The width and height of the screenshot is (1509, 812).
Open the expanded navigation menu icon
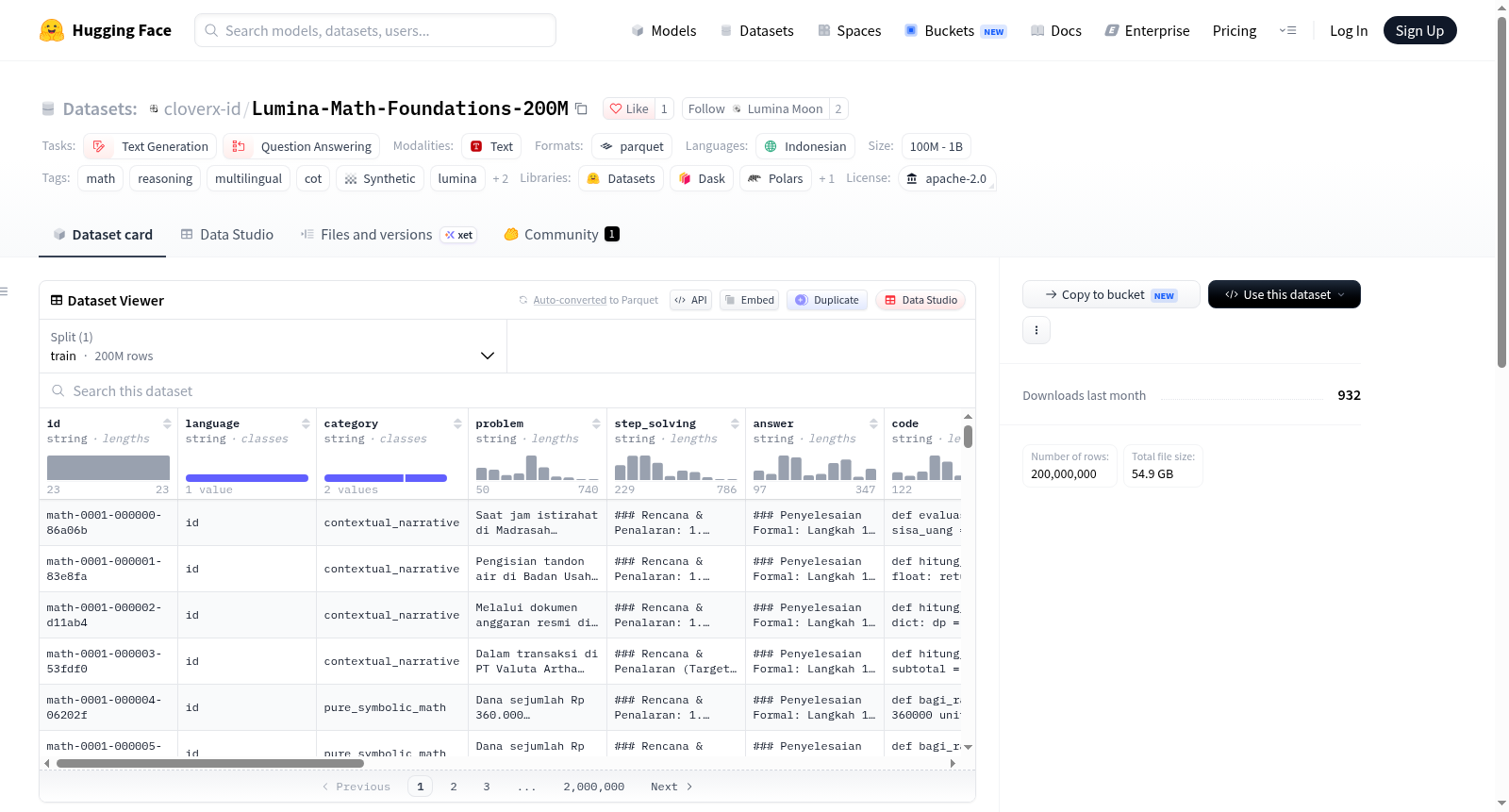[x=1287, y=30]
